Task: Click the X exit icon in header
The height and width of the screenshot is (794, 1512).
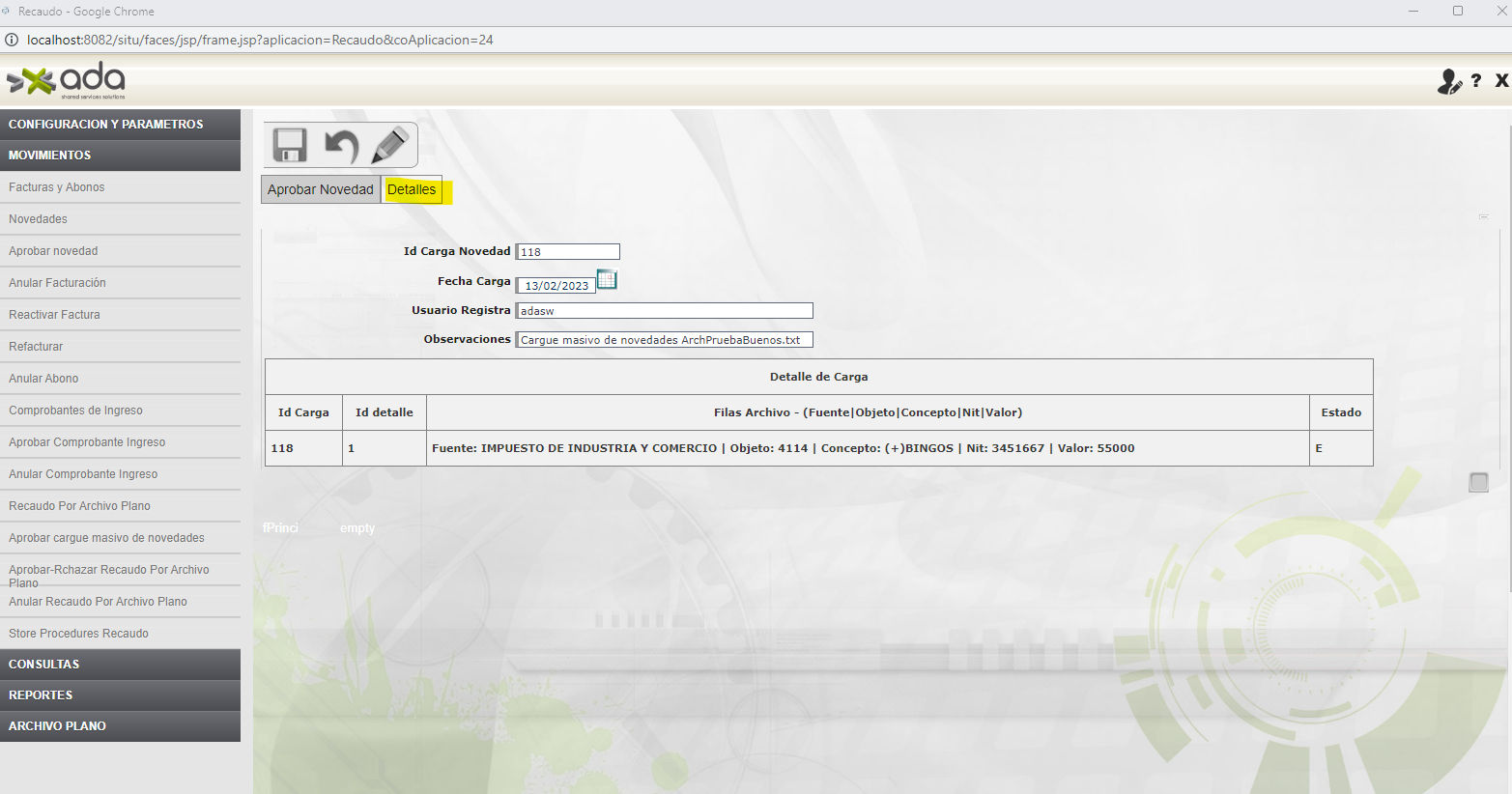Action: [x=1501, y=81]
